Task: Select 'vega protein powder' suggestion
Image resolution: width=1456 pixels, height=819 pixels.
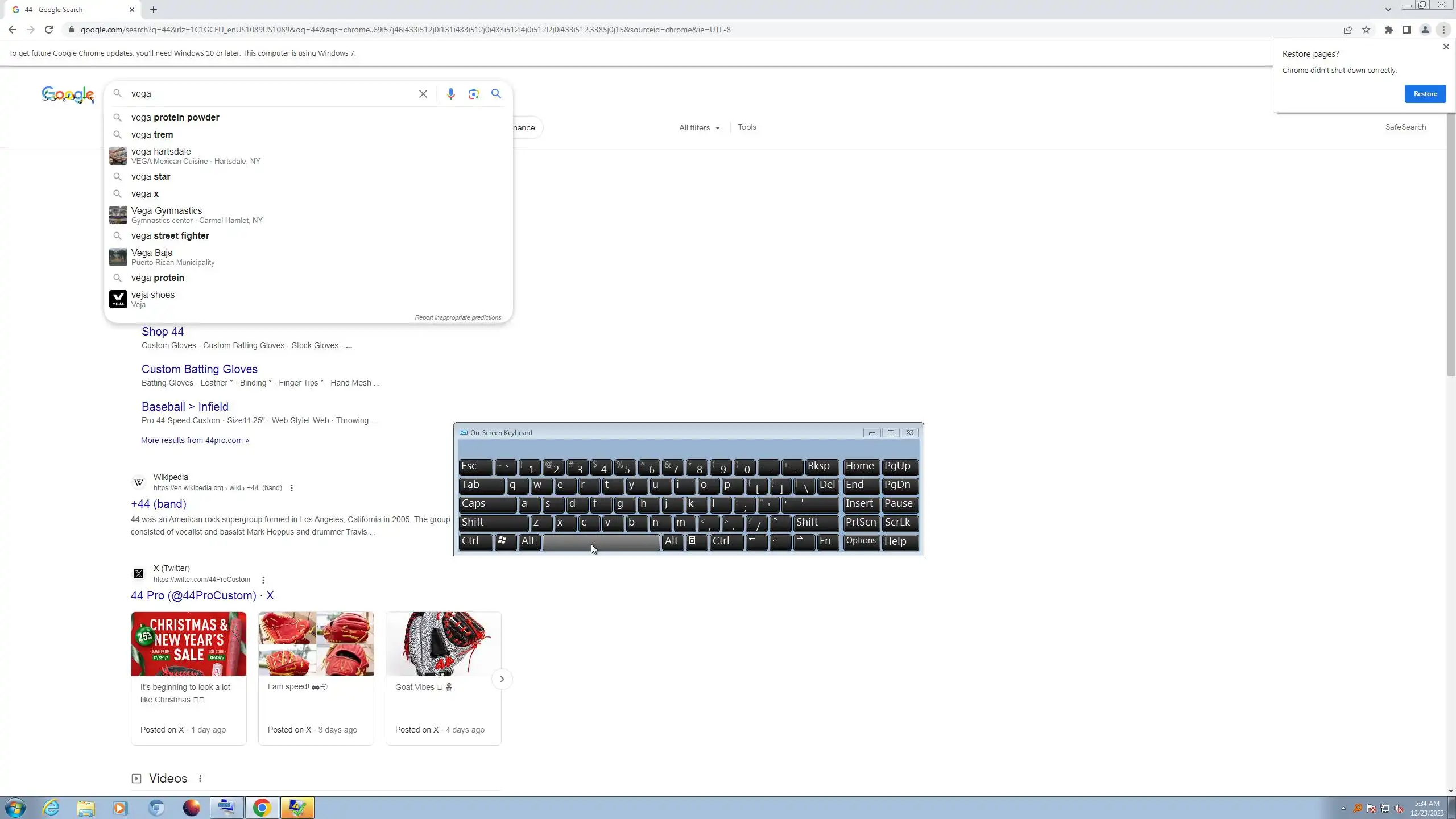Action: point(175,117)
